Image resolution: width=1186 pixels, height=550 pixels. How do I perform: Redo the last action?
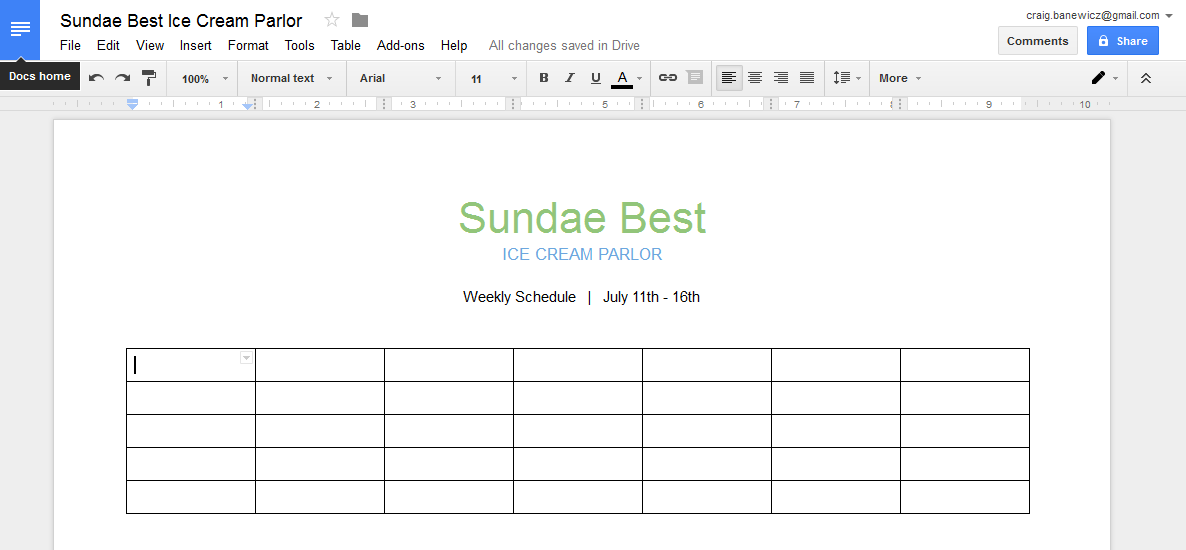pos(123,78)
